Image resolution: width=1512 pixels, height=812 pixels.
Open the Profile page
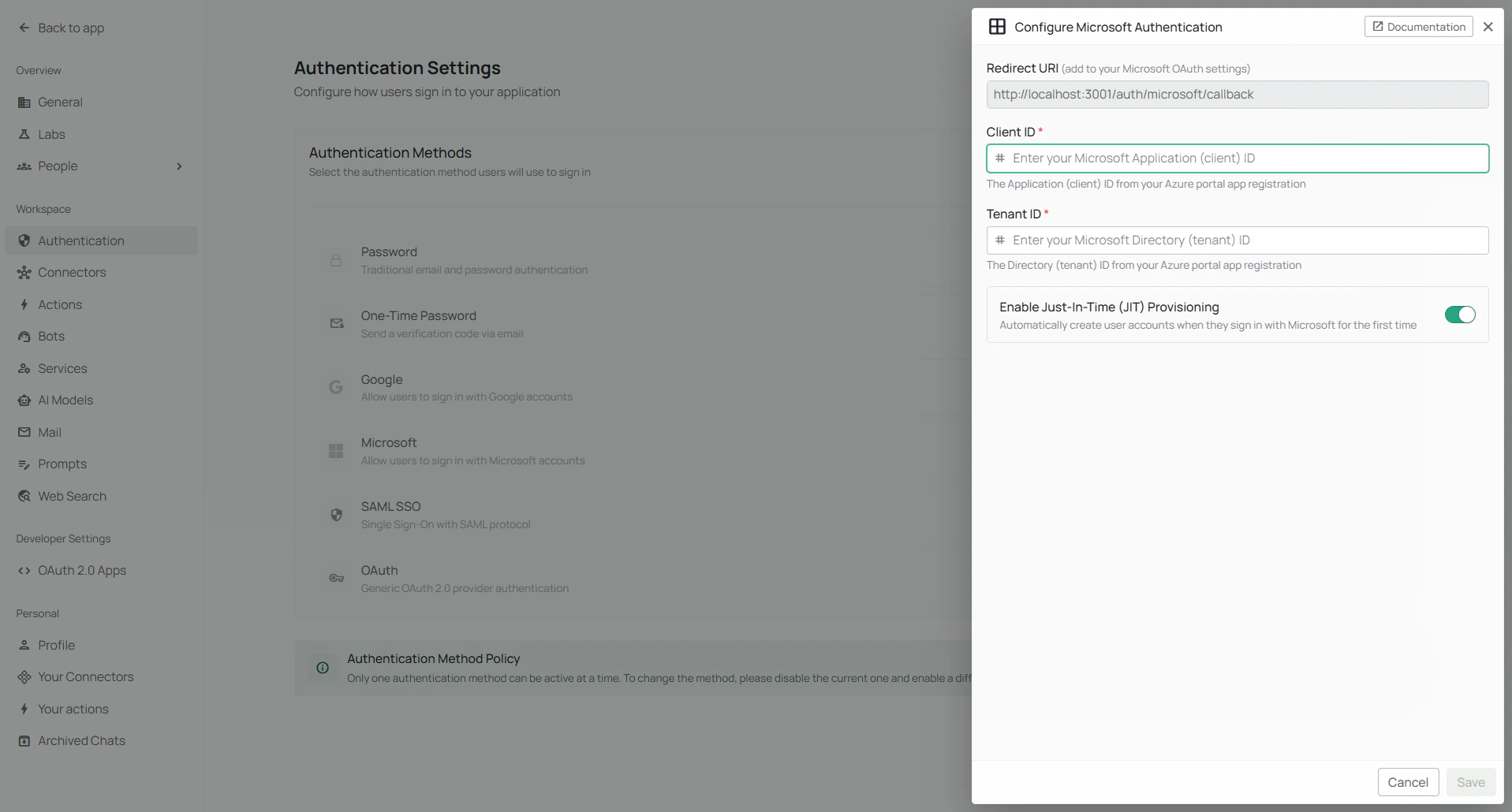pos(101,645)
